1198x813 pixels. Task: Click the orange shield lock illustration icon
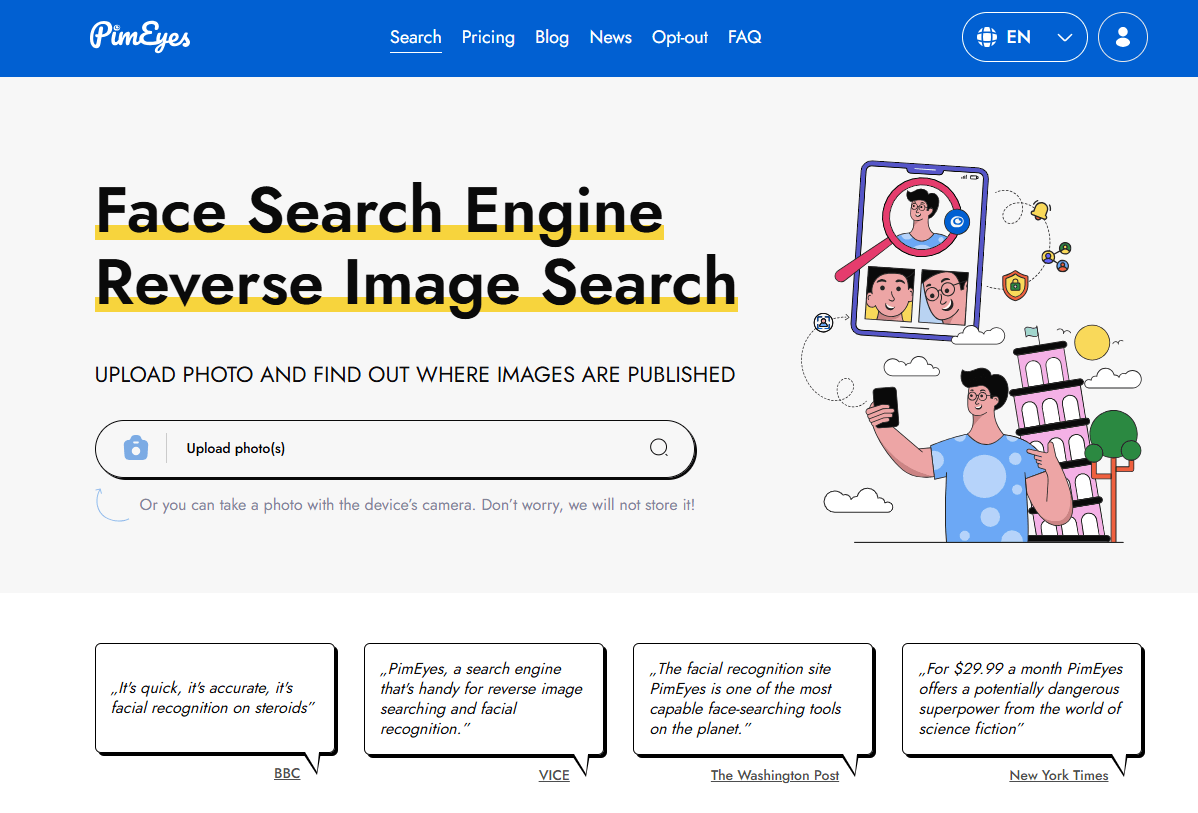(x=1015, y=284)
